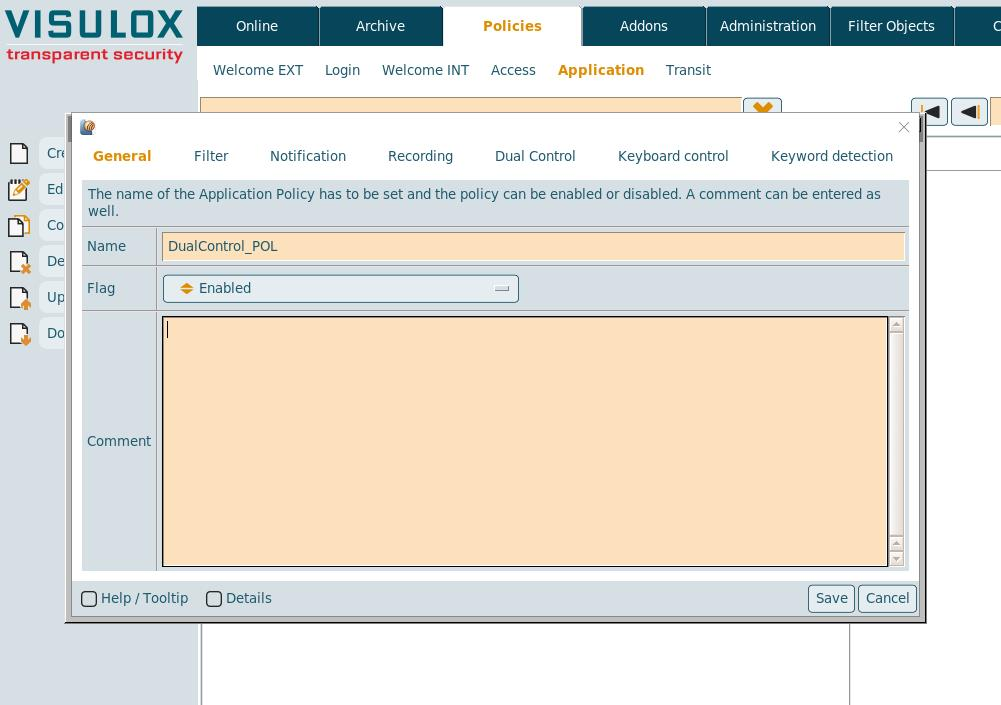The height and width of the screenshot is (705, 1001).
Task: Save the application policy
Action: tap(831, 598)
